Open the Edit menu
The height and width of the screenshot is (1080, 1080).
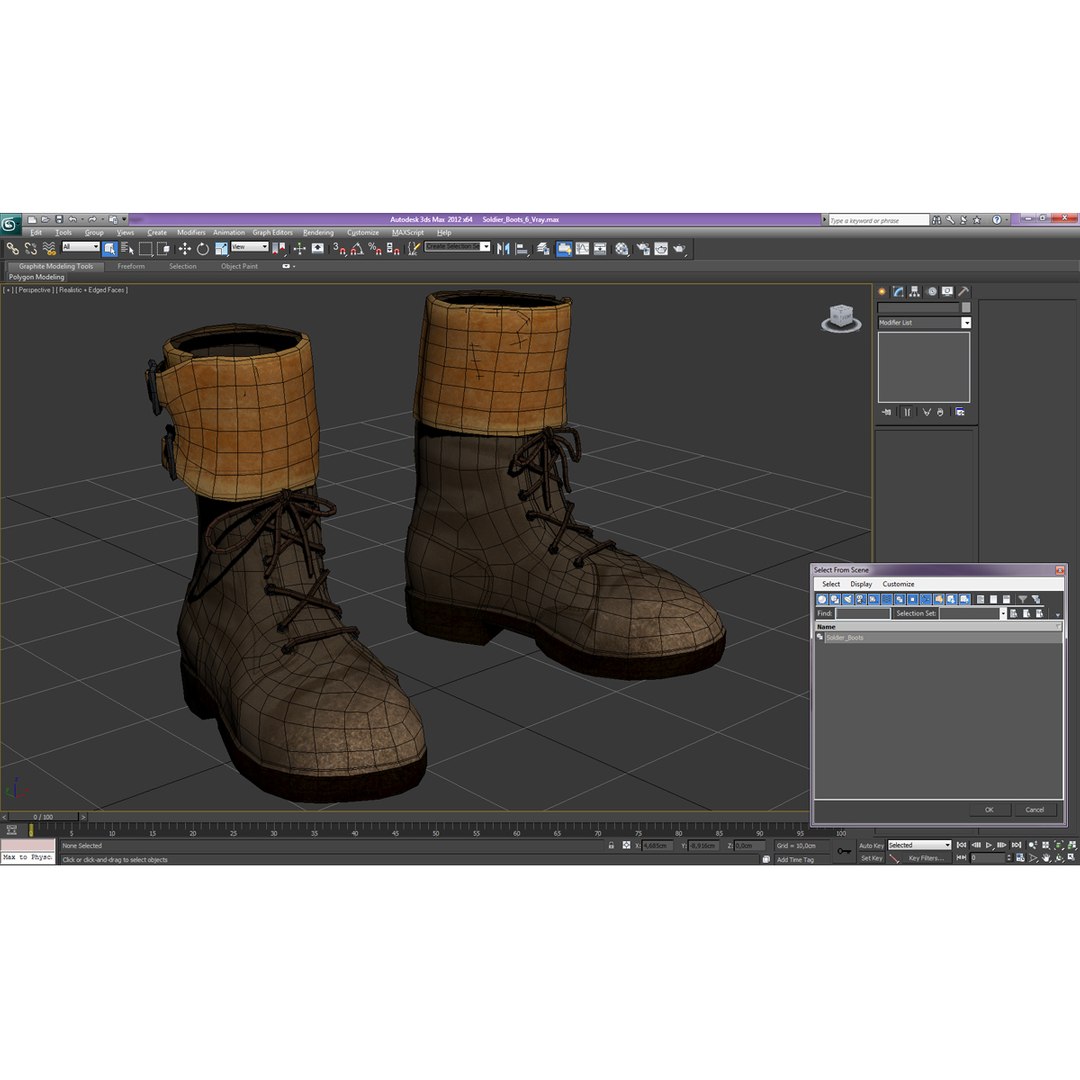(36, 233)
